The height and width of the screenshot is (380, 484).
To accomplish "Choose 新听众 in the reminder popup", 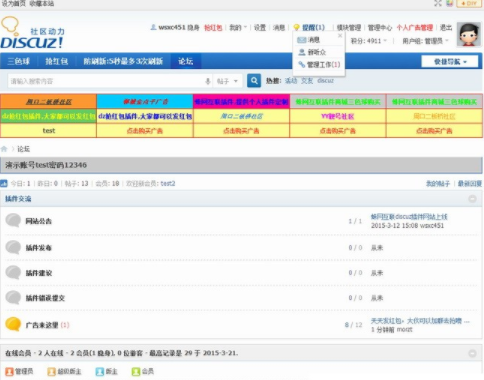I will (x=316, y=52).
